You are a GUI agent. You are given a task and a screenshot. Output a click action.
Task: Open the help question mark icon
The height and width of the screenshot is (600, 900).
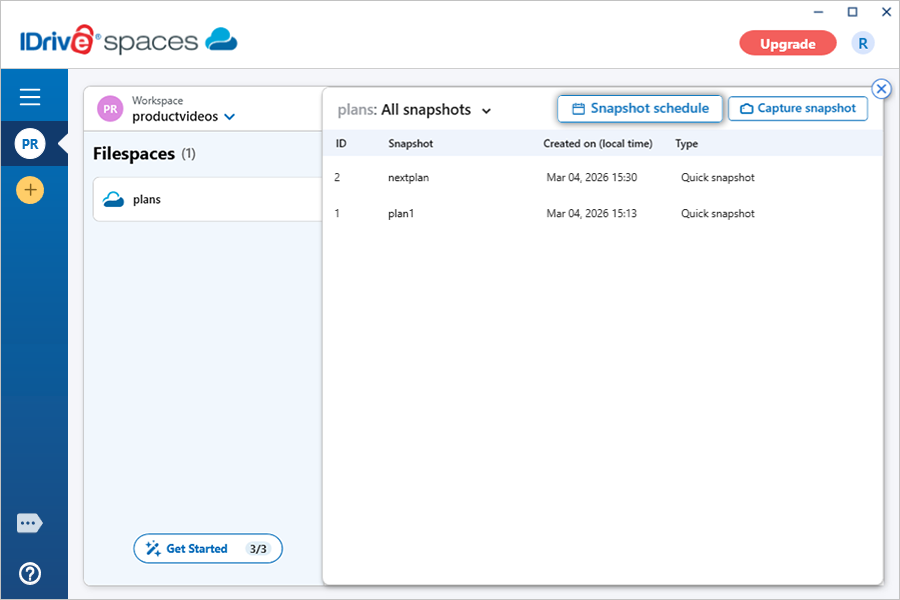(30, 573)
